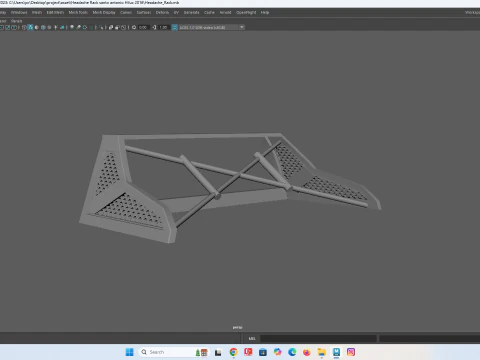The height and width of the screenshot is (360, 480).
Task: Open Google Chrome from taskbar
Action: coord(234,352)
